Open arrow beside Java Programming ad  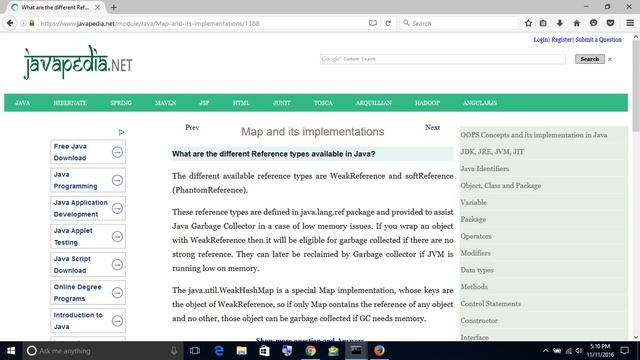[117, 180]
